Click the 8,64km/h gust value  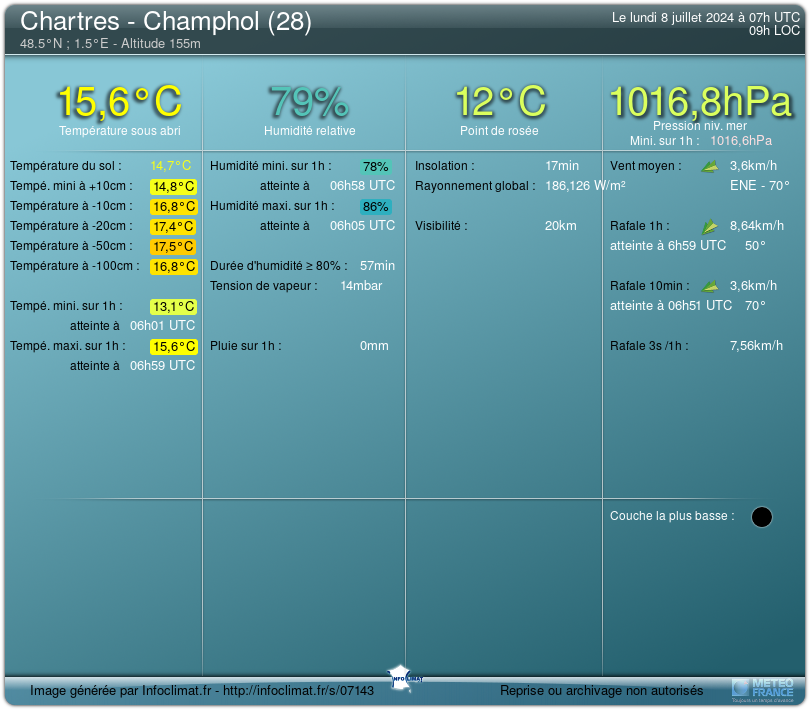756,226
